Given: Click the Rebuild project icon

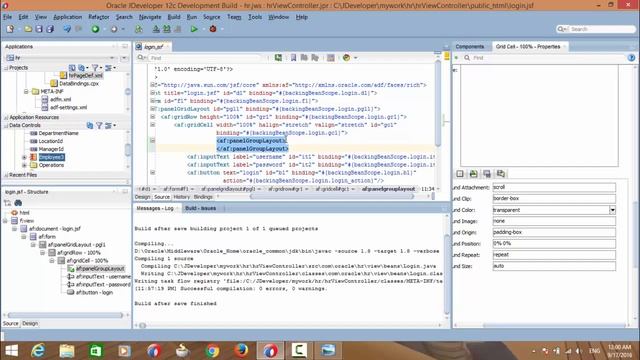Looking at the screenshot, I should pos(167,29).
